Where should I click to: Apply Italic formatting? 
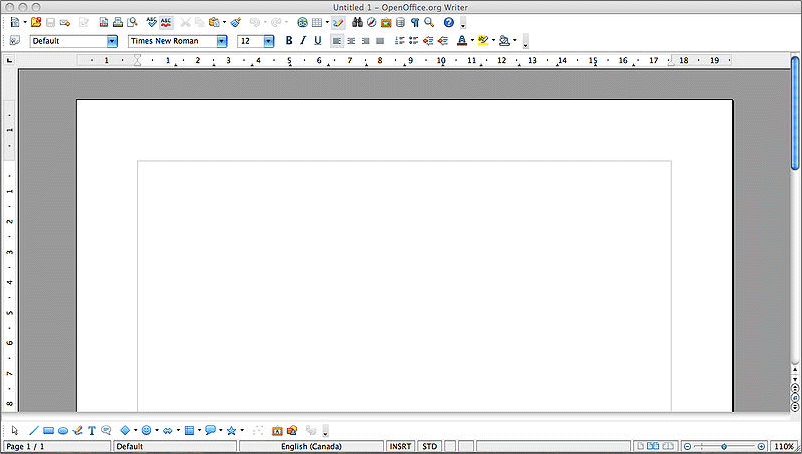(303, 41)
